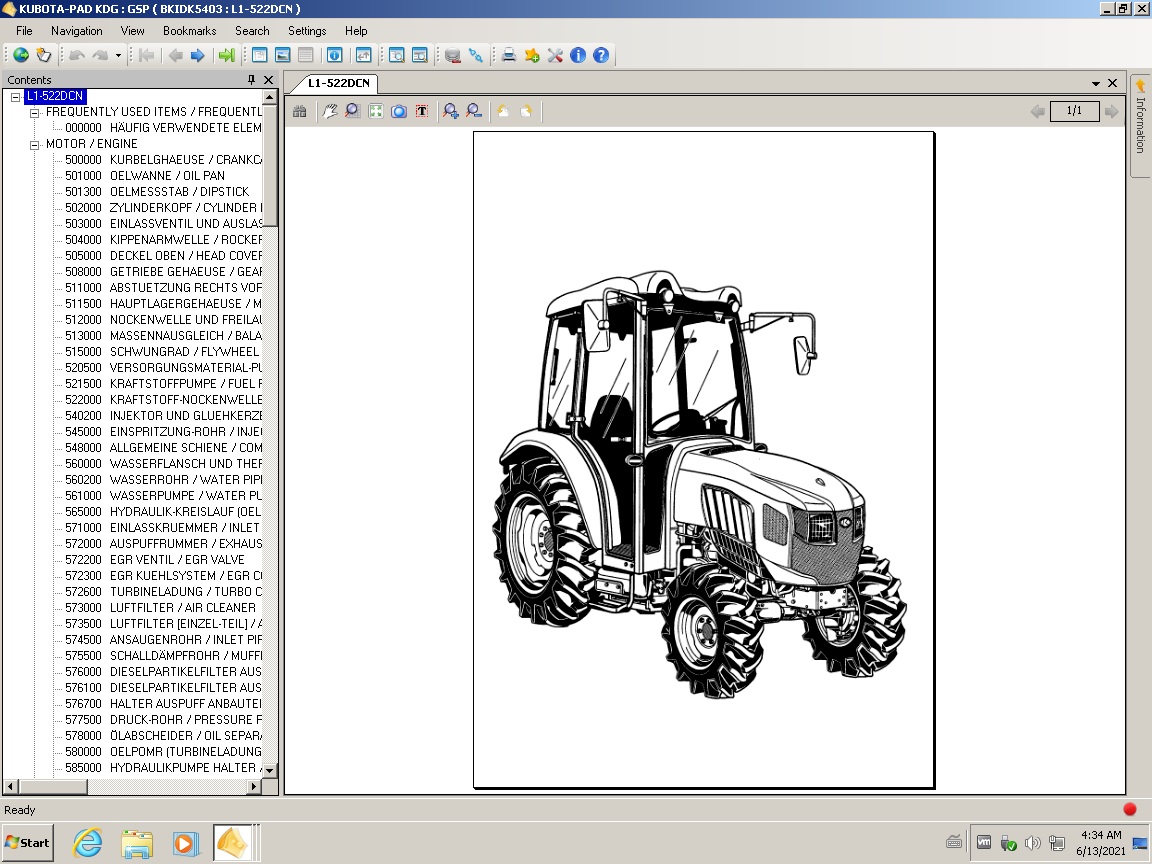
Task: Click the page number field showing 1/1
Action: pos(1074,111)
